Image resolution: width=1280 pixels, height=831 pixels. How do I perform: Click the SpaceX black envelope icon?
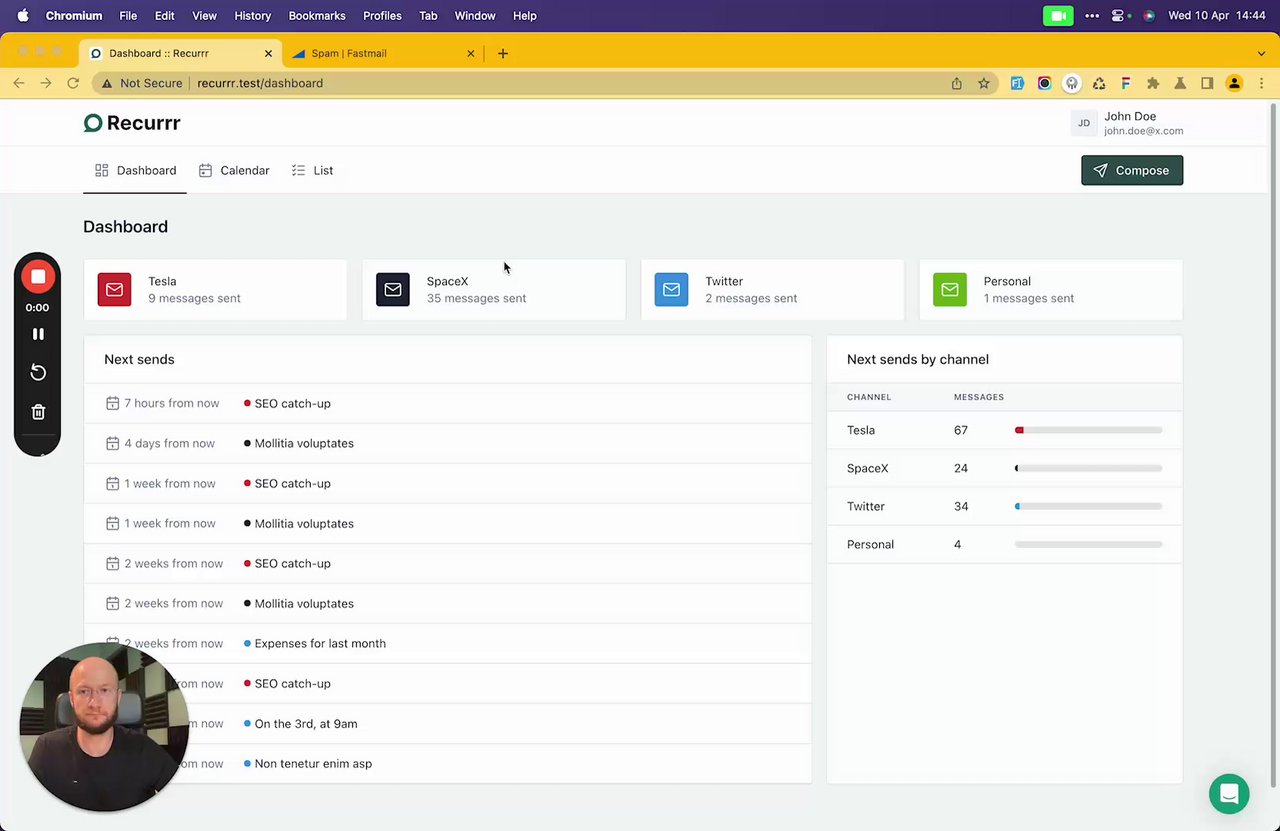[393, 290]
